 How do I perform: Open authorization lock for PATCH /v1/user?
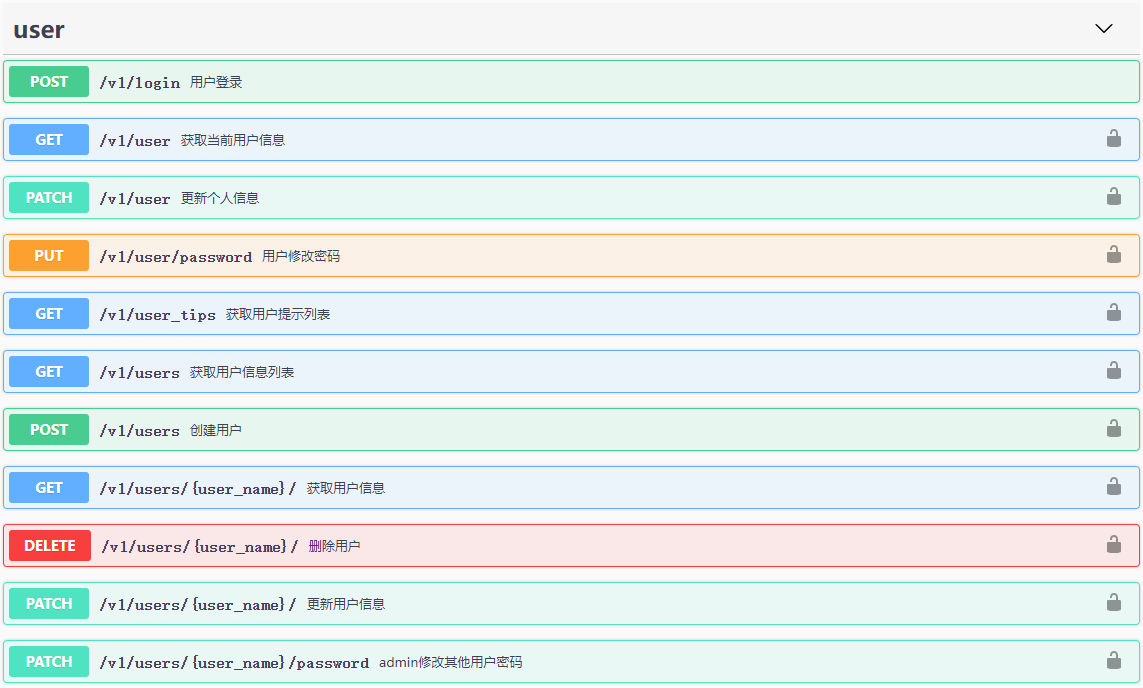click(1116, 197)
